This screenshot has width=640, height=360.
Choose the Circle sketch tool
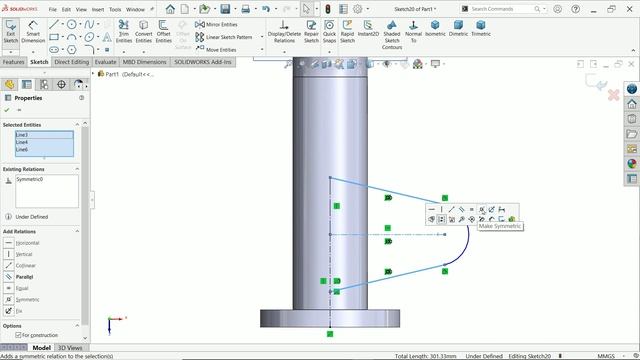[71, 24]
